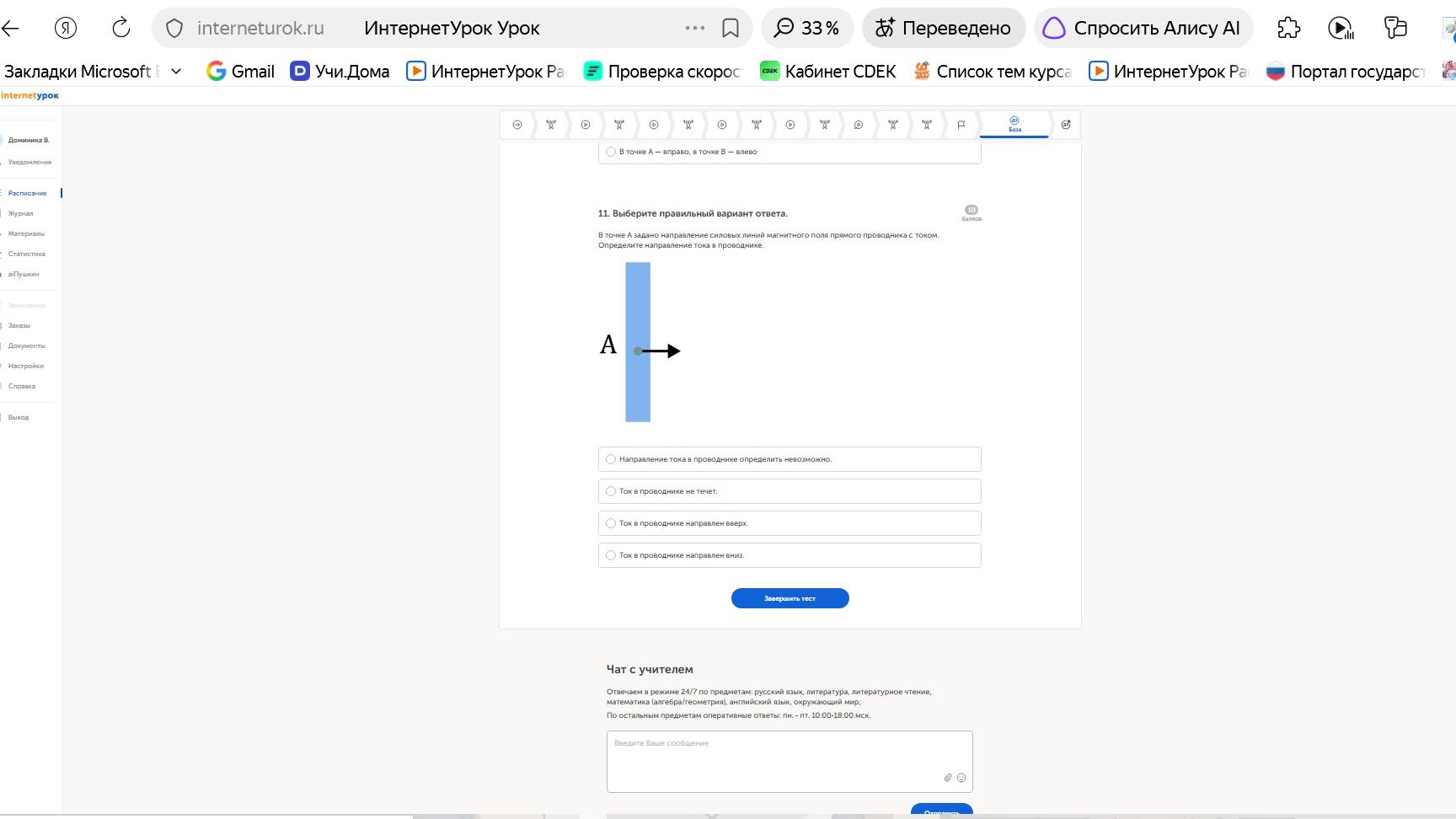Open the 33% zoom control
This screenshot has height=819, width=1456.
807,28
